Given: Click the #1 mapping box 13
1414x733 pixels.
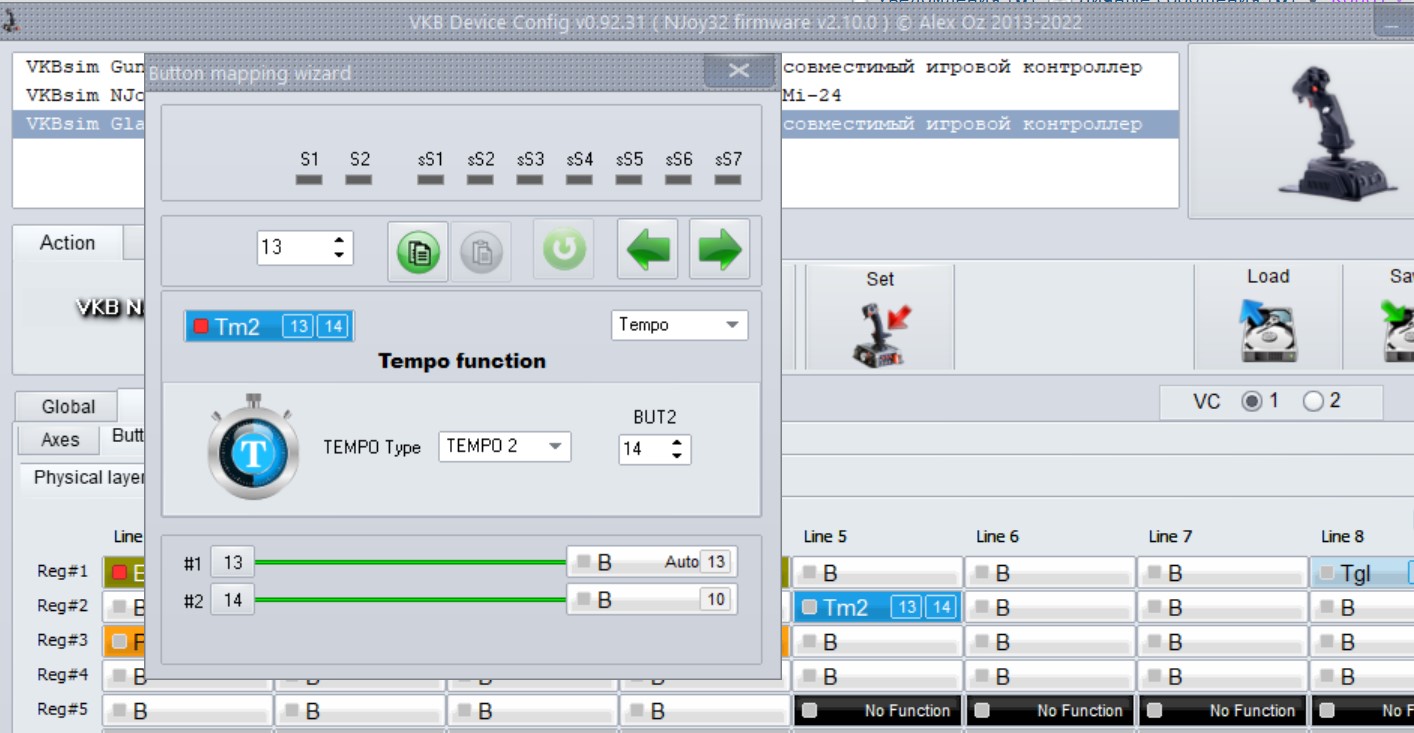Looking at the screenshot, I should pyautogui.click(x=233, y=563).
